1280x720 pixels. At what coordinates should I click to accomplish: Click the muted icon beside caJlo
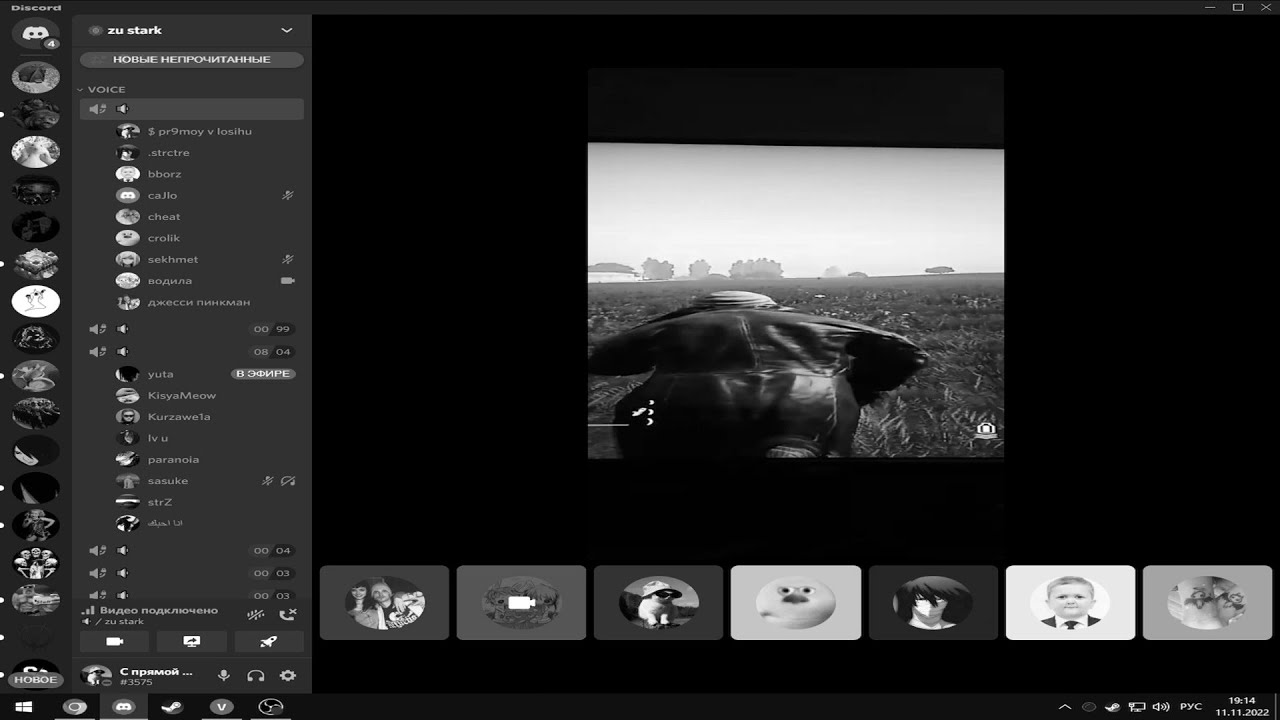tap(288, 195)
